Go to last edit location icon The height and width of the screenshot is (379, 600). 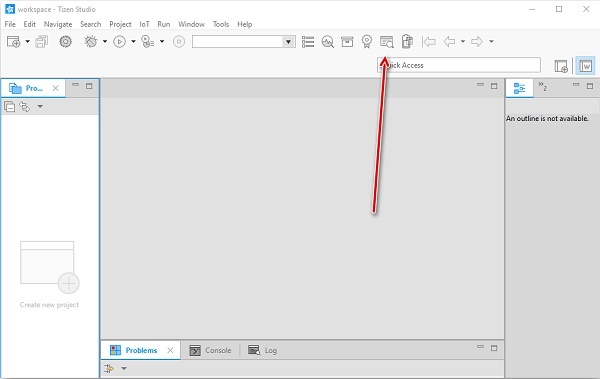coord(429,41)
